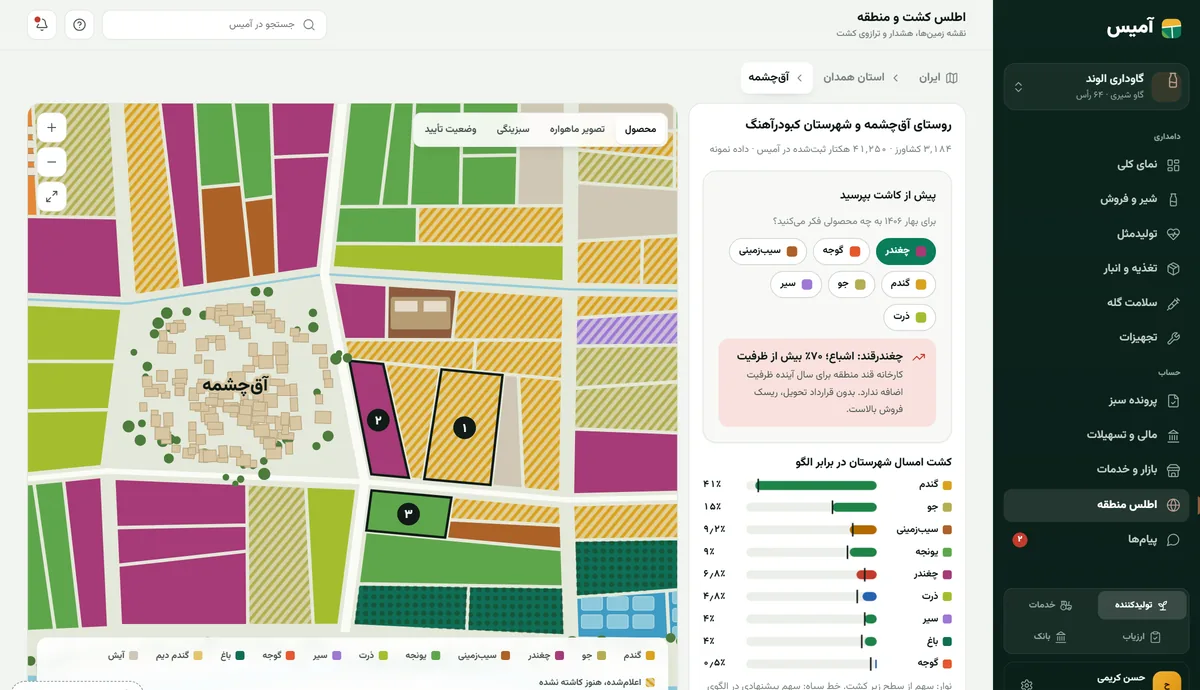Image resolution: width=1200 pixels, height=690 pixels.
Task: Open settings gear beside حسن کریمی
Action: point(1026,685)
